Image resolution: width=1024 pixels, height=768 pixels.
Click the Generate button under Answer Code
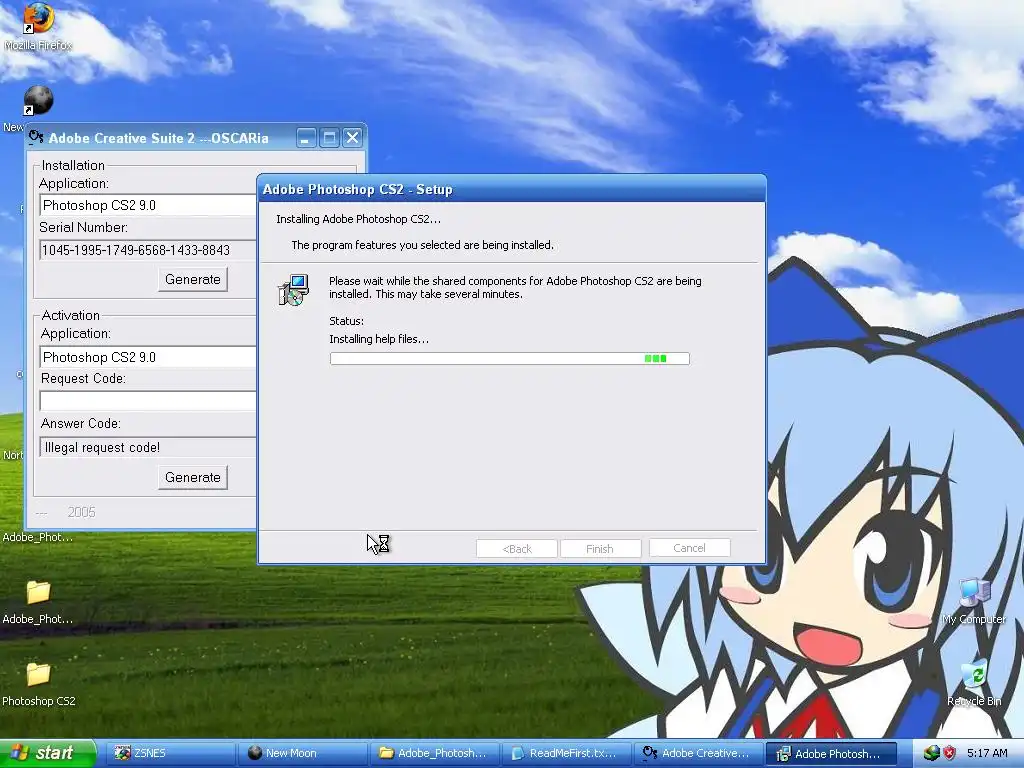(193, 477)
